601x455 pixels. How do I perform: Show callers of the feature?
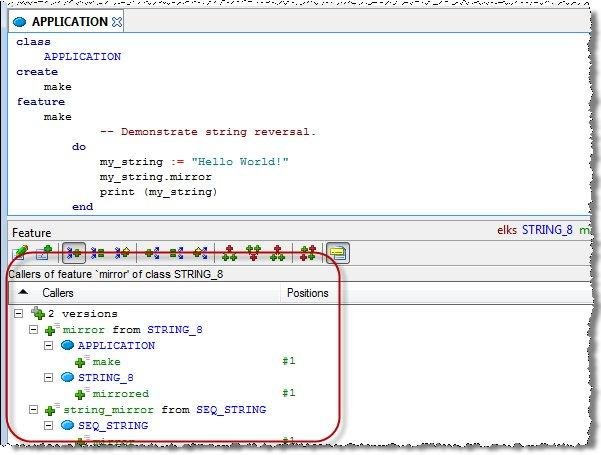click(74, 253)
